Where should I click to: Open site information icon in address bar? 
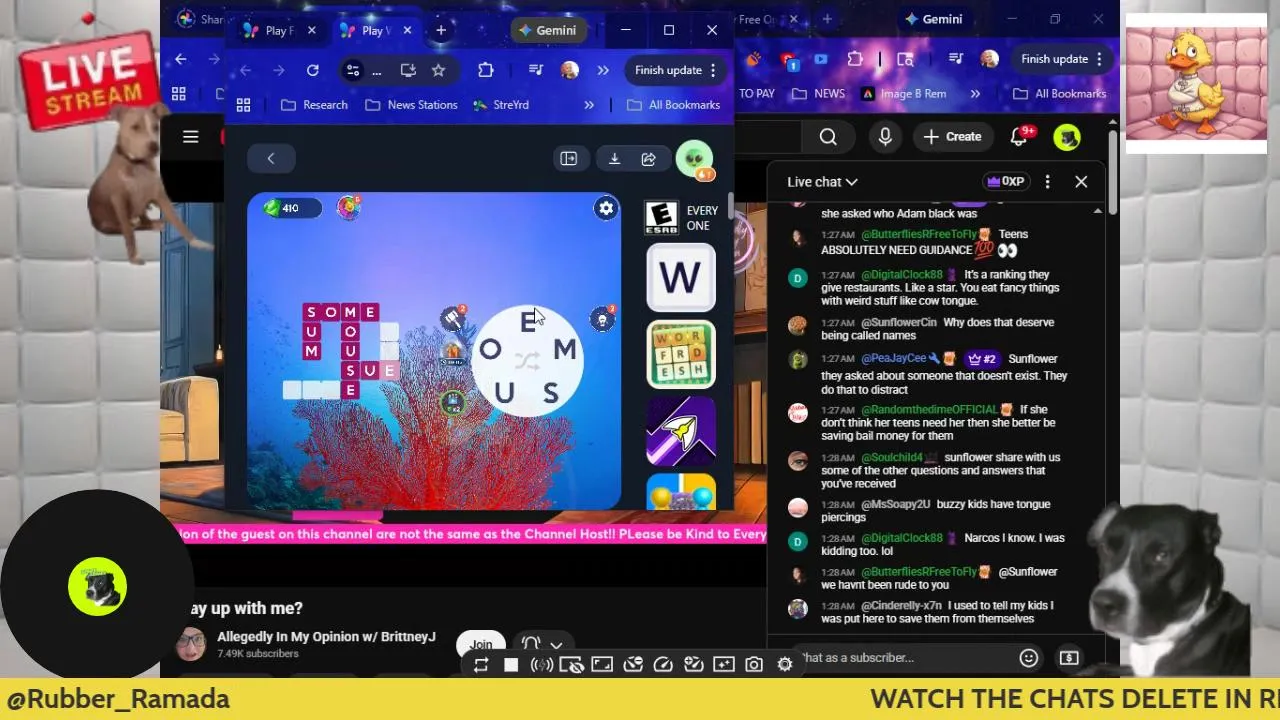[352, 70]
